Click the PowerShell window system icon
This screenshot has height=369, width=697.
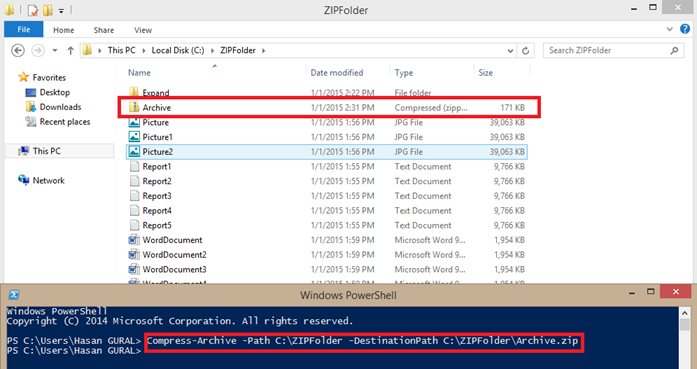point(14,295)
